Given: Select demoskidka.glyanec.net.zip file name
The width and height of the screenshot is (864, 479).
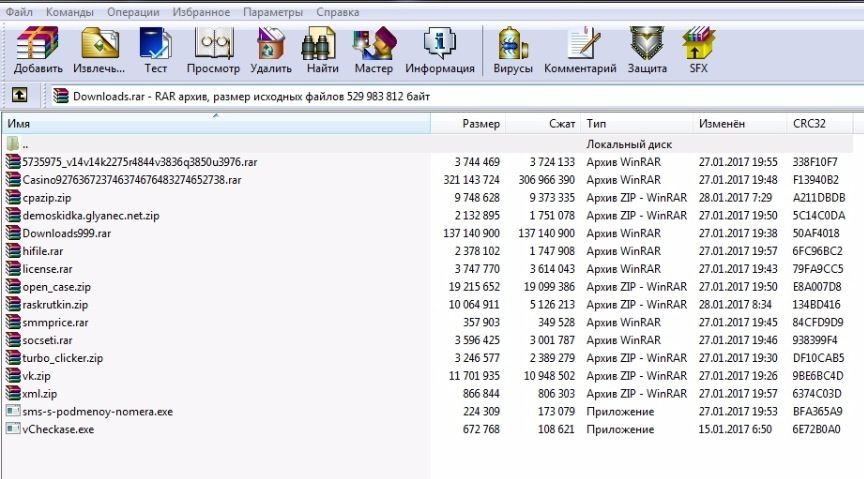Looking at the screenshot, I should [91, 216].
